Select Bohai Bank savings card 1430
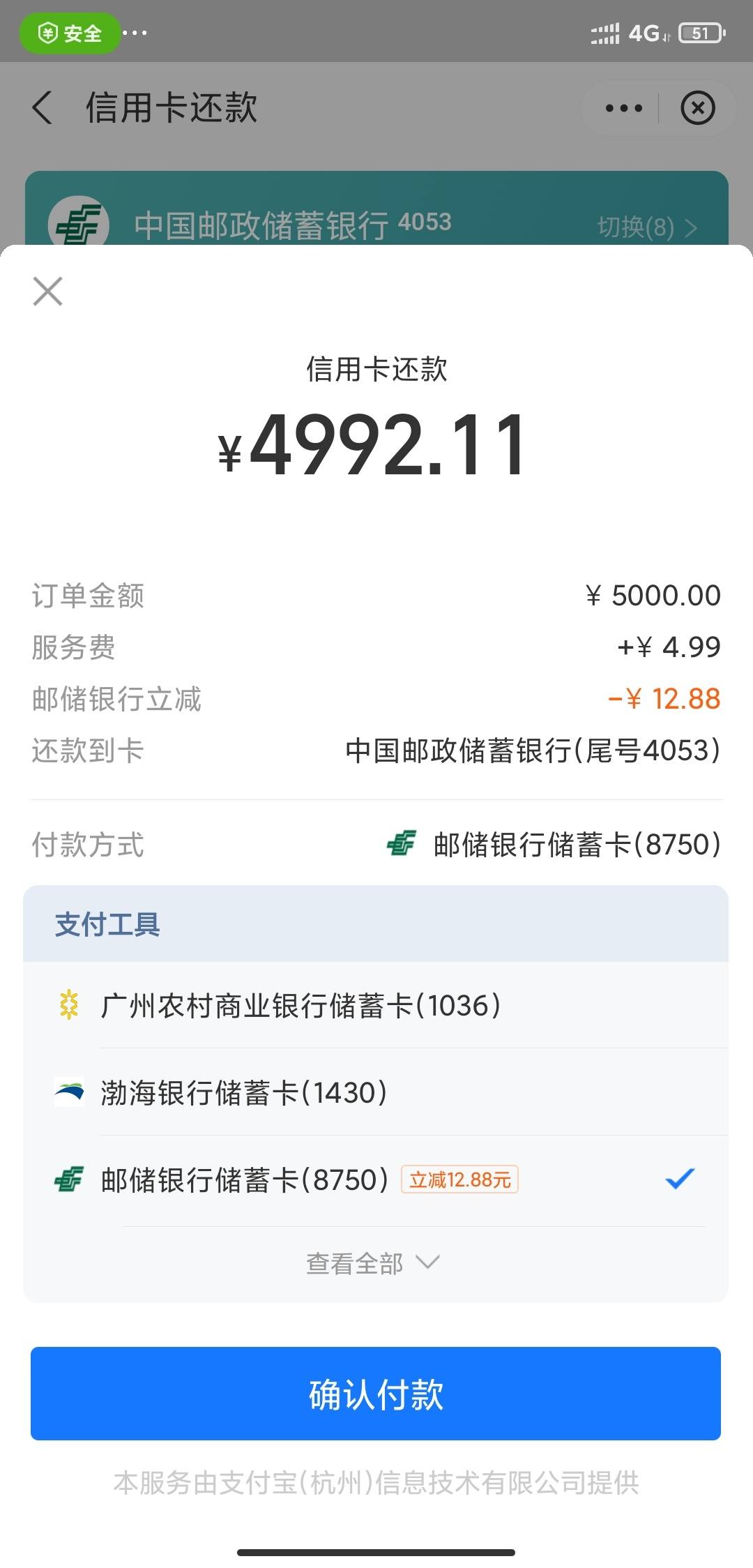This screenshot has height=1568, width=753. point(376,1092)
